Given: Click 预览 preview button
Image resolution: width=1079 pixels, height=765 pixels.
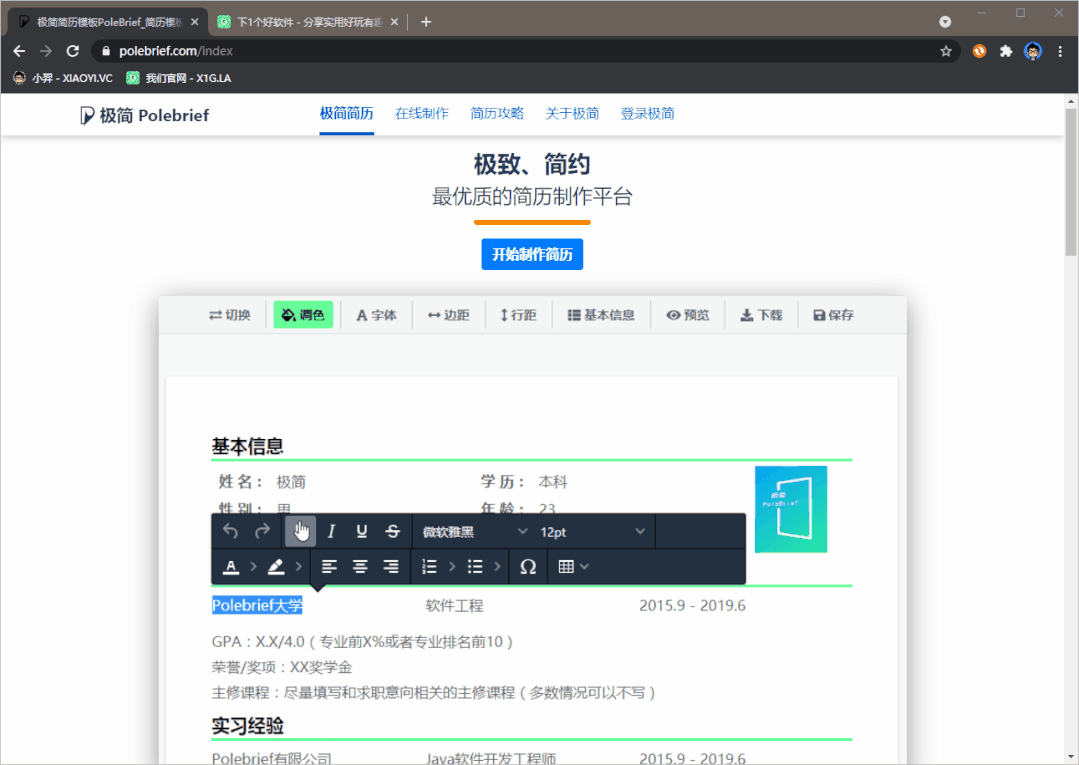Looking at the screenshot, I should (x=687, y=315).
